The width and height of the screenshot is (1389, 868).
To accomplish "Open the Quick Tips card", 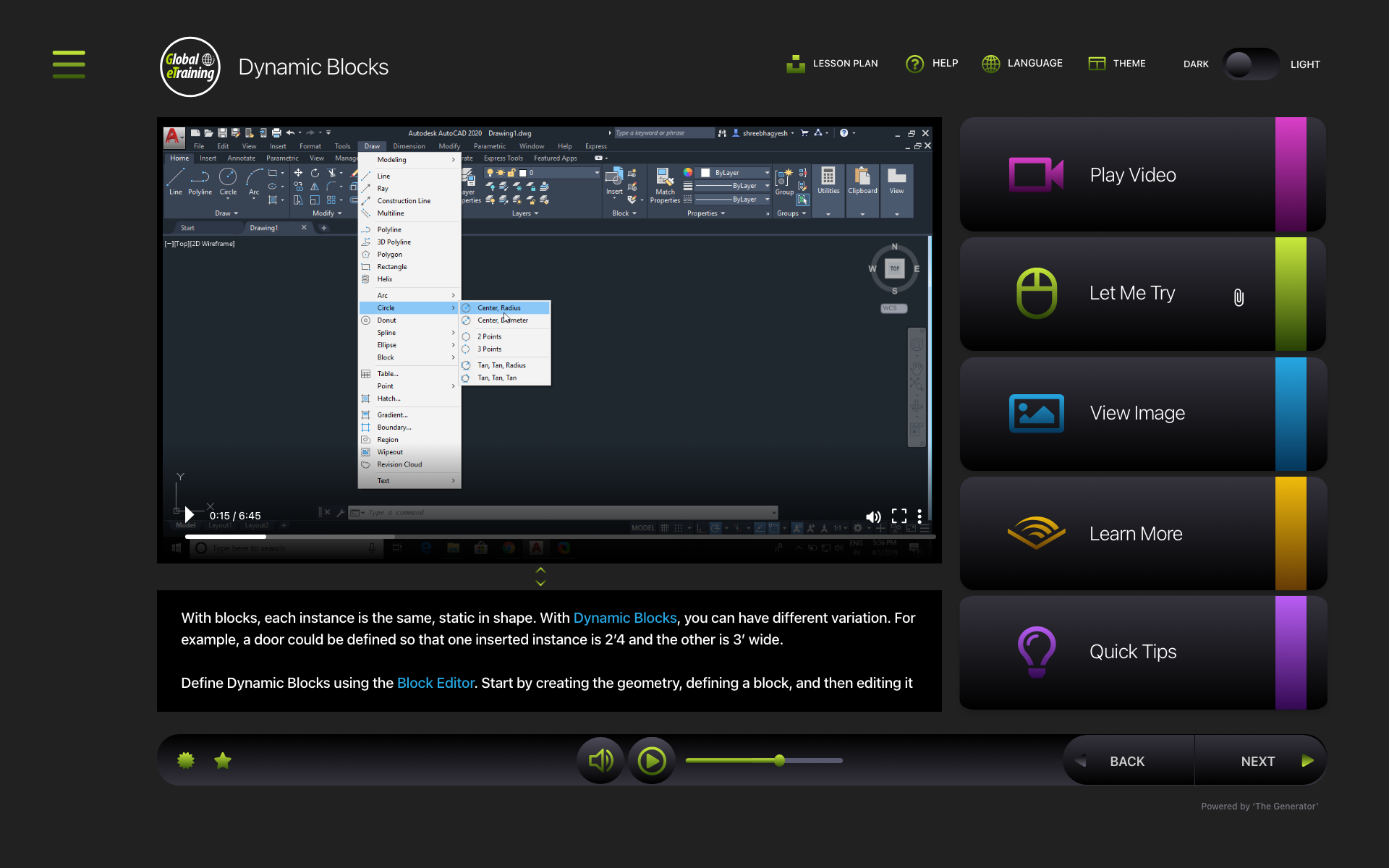I will click(1143, 652).
